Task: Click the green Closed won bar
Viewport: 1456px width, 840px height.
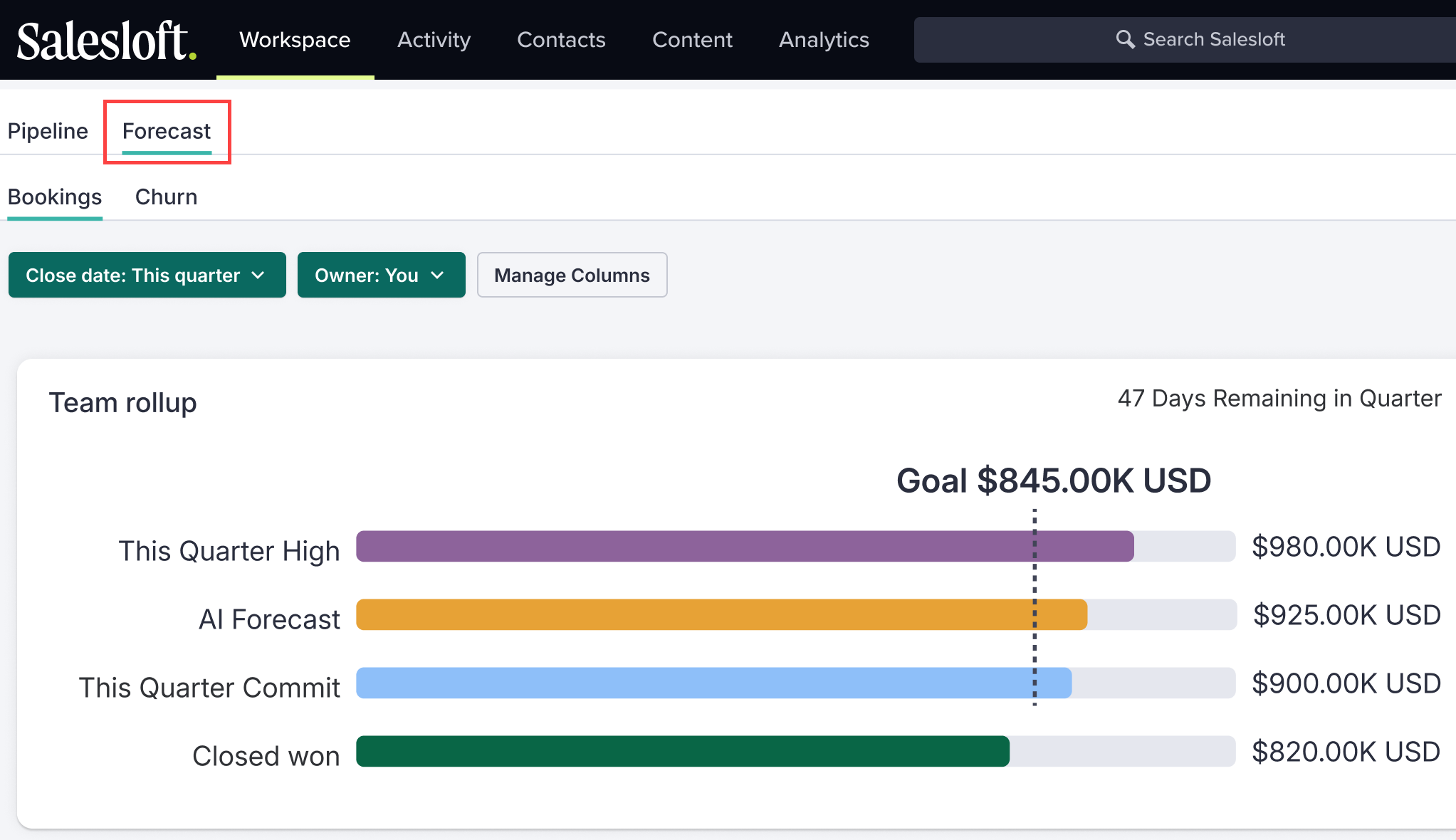Action: (683, 751)
